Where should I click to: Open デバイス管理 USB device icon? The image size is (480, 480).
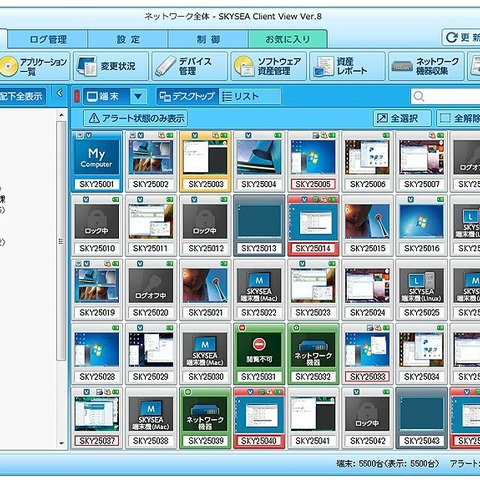point(165,66)
